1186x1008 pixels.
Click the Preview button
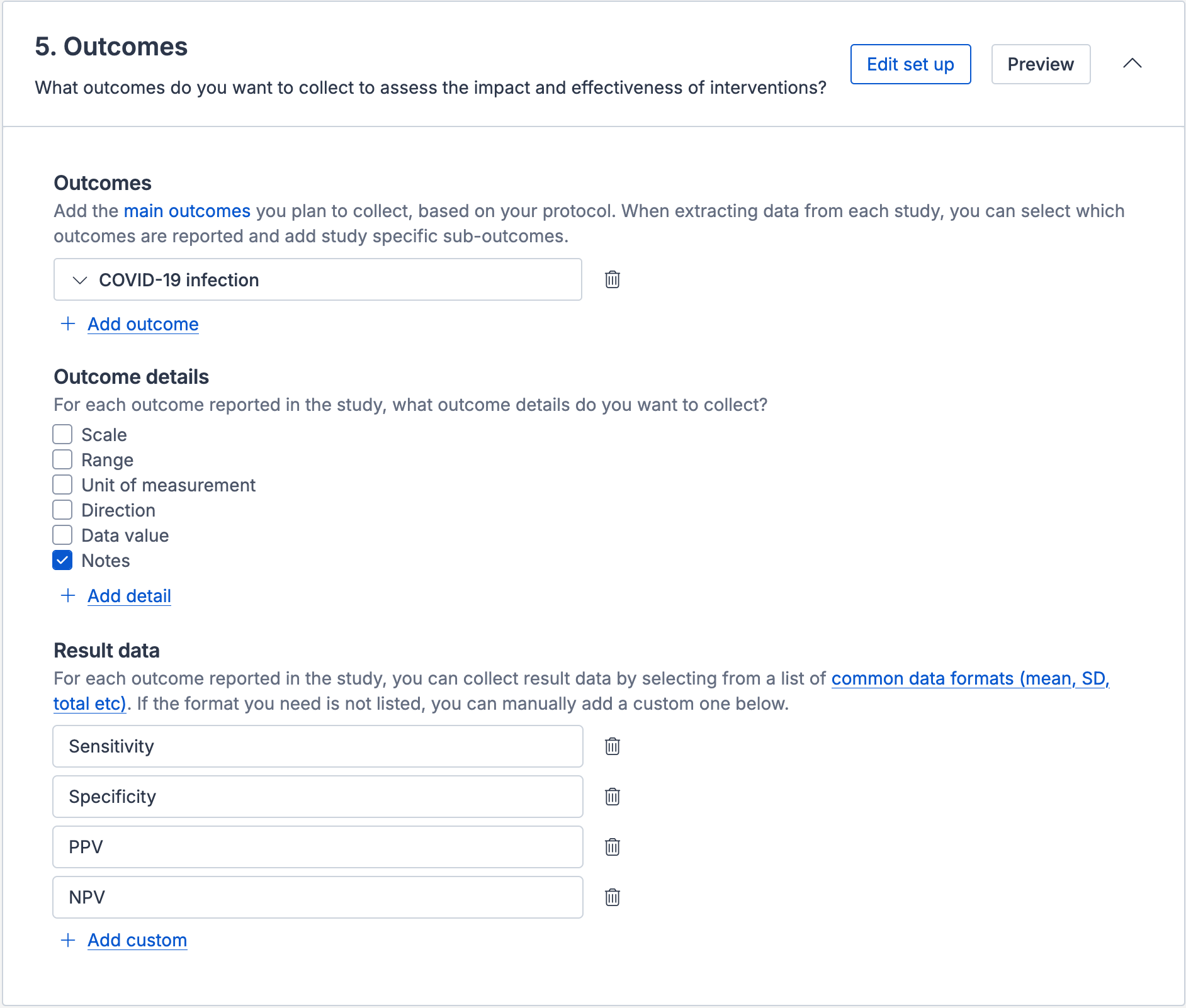1041,64
